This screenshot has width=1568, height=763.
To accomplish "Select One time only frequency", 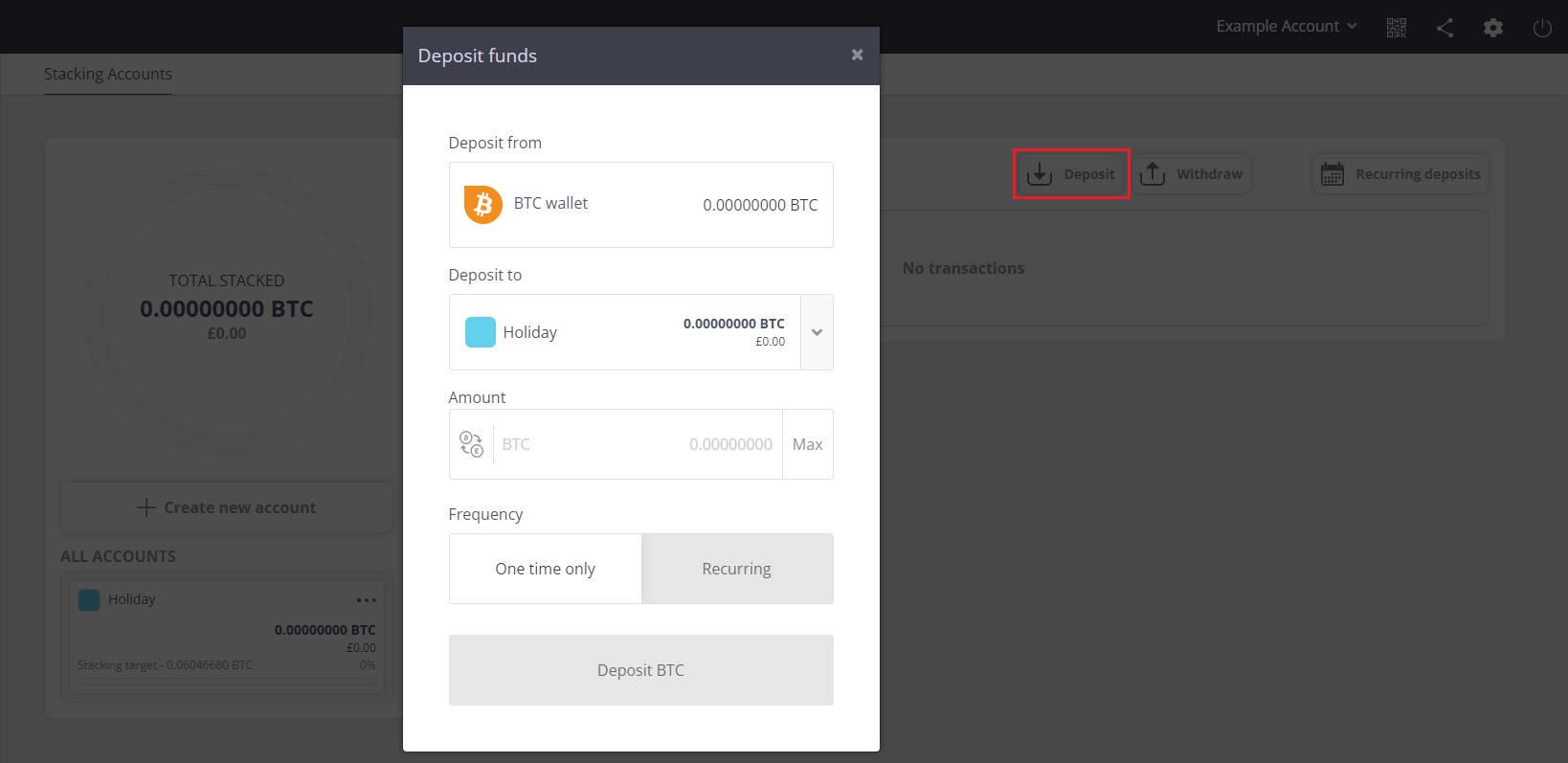I will tap(545, 569).
